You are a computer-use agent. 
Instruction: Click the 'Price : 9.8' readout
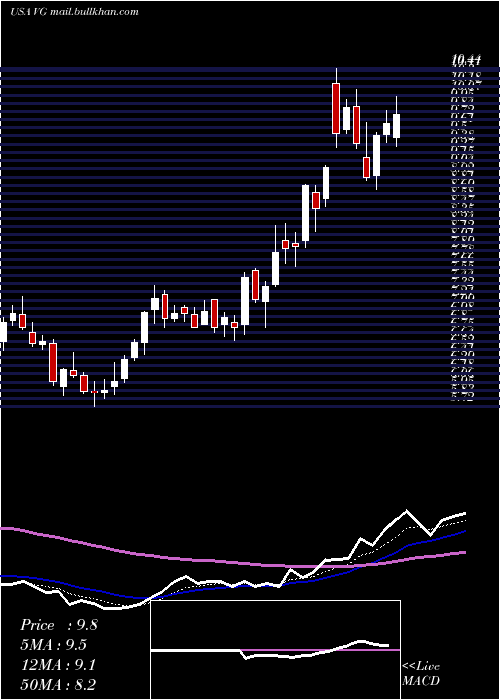coord(58,625)
